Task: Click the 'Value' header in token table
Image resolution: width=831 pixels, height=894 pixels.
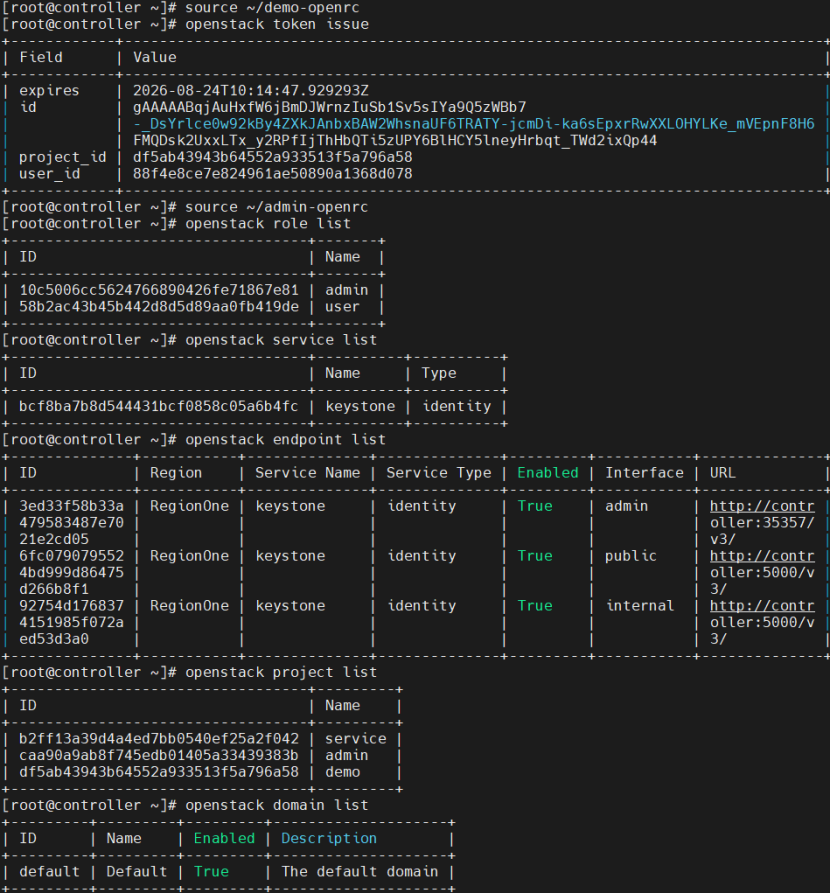Action: pyautogui.click(x=154, y=58)
